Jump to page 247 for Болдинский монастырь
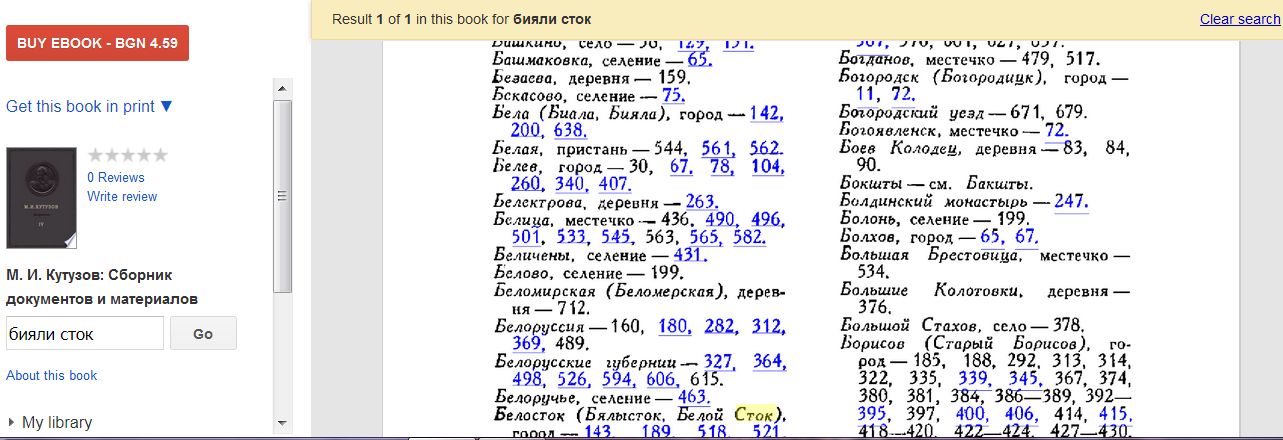 point(1070,201)
